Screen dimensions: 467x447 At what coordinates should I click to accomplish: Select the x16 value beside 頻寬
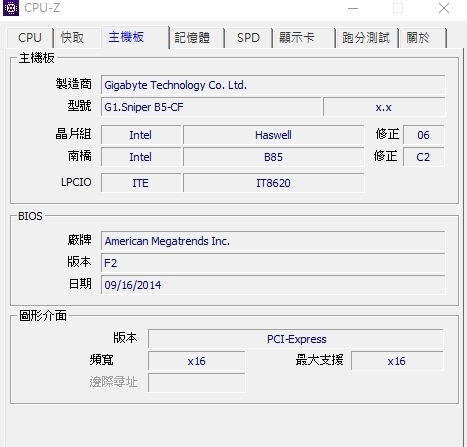pyautogui.click(x=197, y=361)
